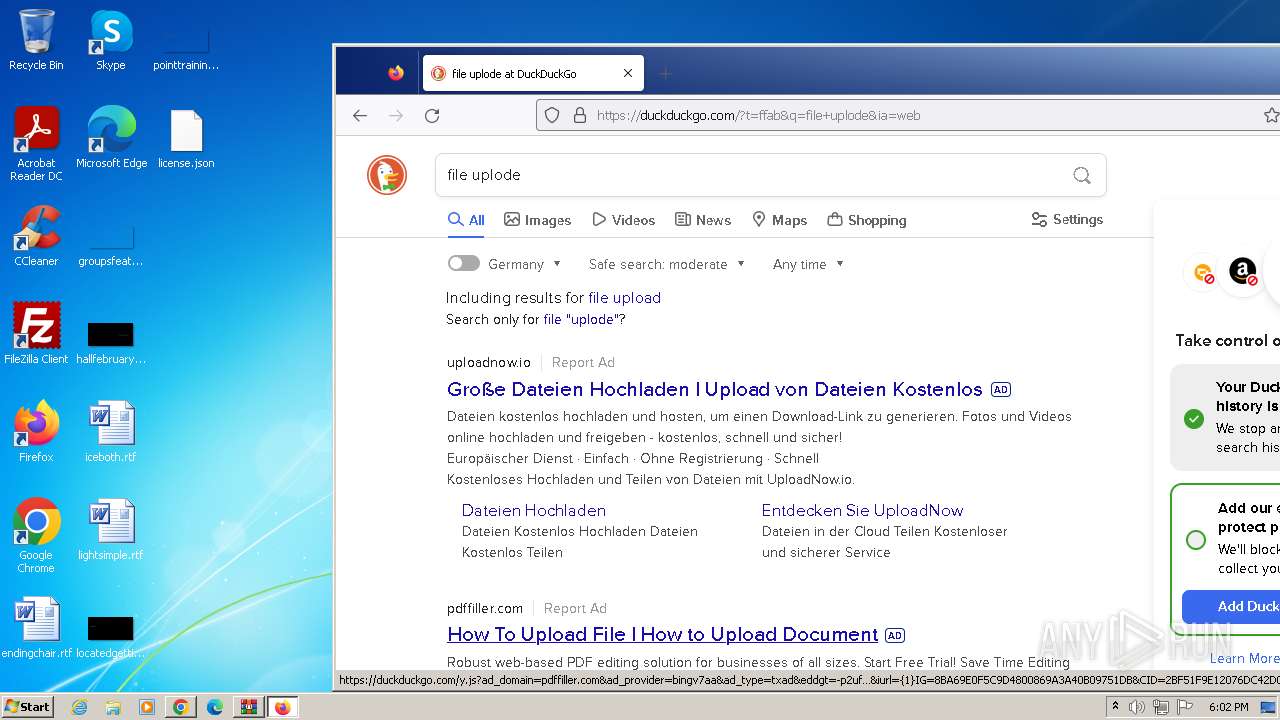
Task: Open media player from taskbar
Action: coord(147,707)
